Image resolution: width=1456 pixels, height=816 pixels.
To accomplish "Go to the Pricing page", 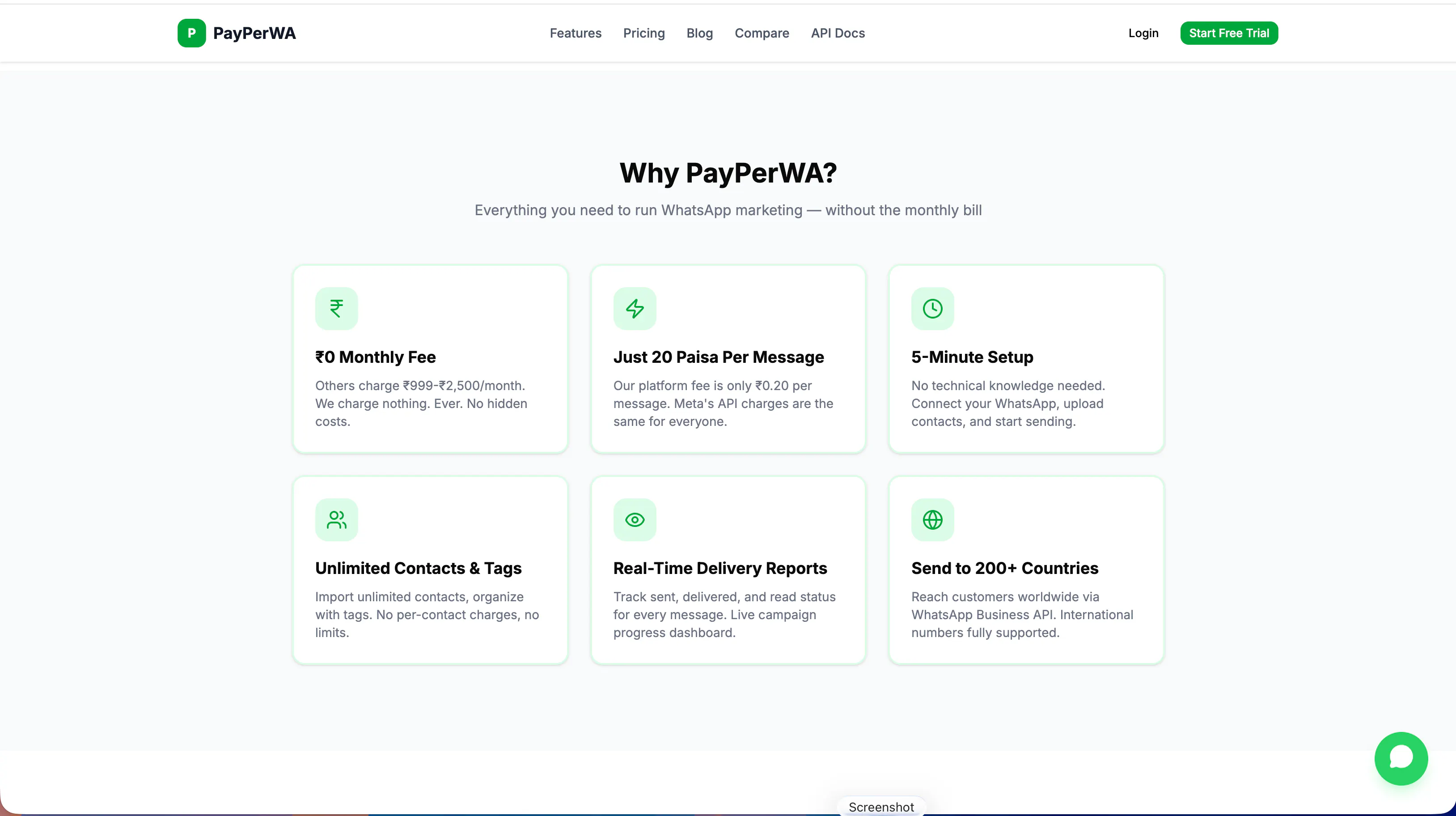I will pyautogui.click(x=644, y=34).
